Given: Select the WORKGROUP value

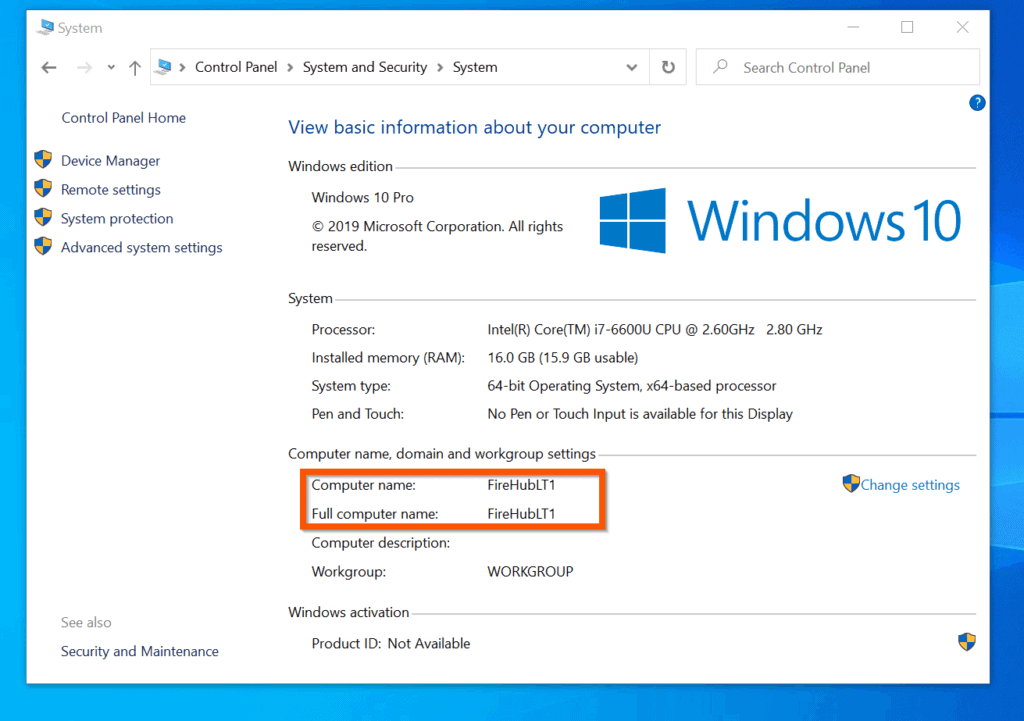Looking at the screenshot, I should [530, 571].
